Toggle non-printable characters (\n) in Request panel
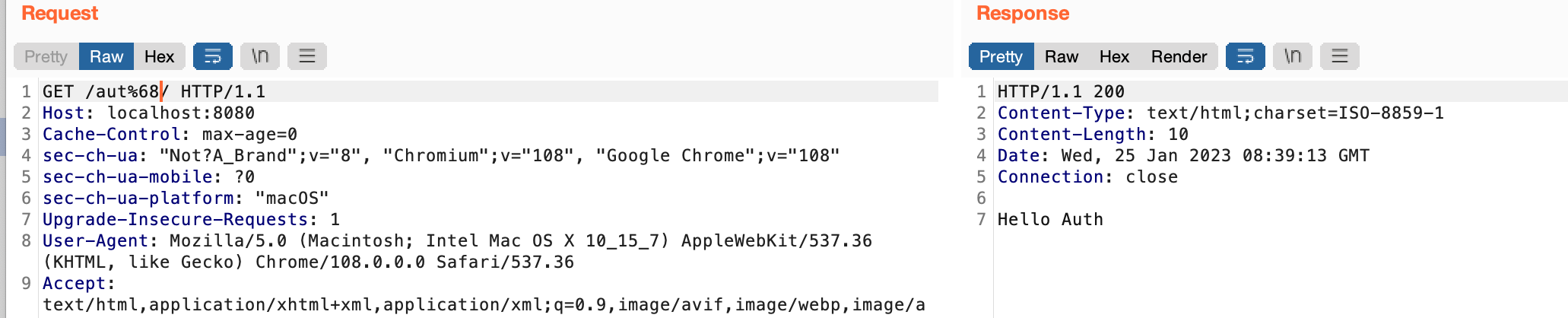The width and height of the screenshot is (1568, 318). (260, 56)
